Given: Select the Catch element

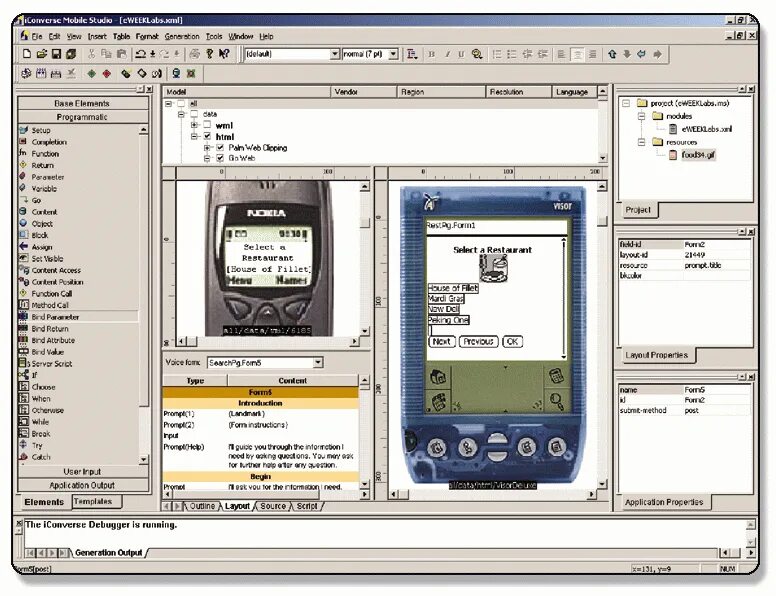Looking at the screenshot, I should tap(41, 457).
